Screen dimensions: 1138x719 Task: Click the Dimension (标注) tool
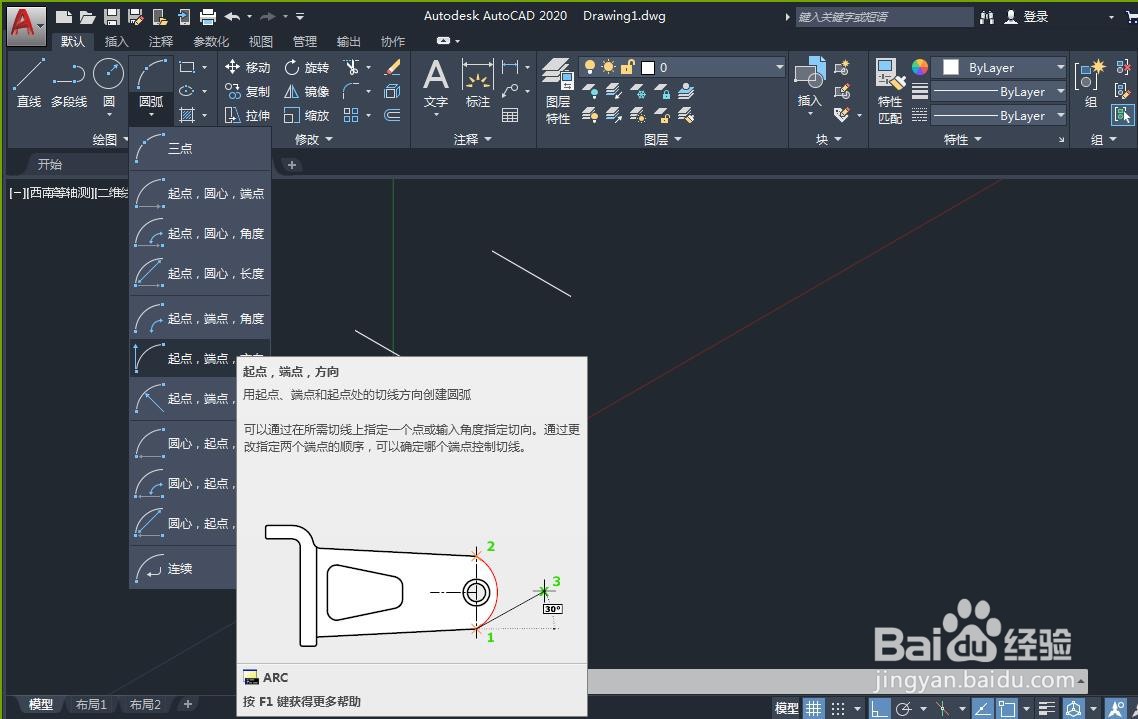[478, 83]
